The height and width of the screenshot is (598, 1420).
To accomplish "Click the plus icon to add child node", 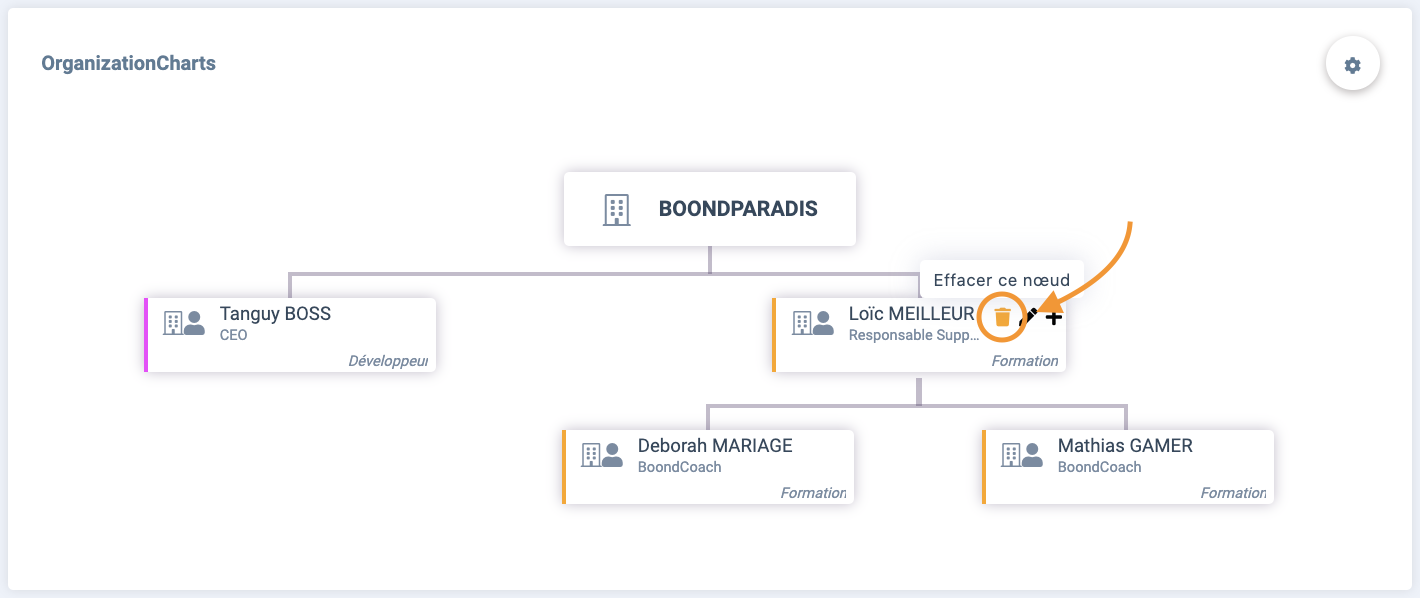I will tap(1054, 317).
